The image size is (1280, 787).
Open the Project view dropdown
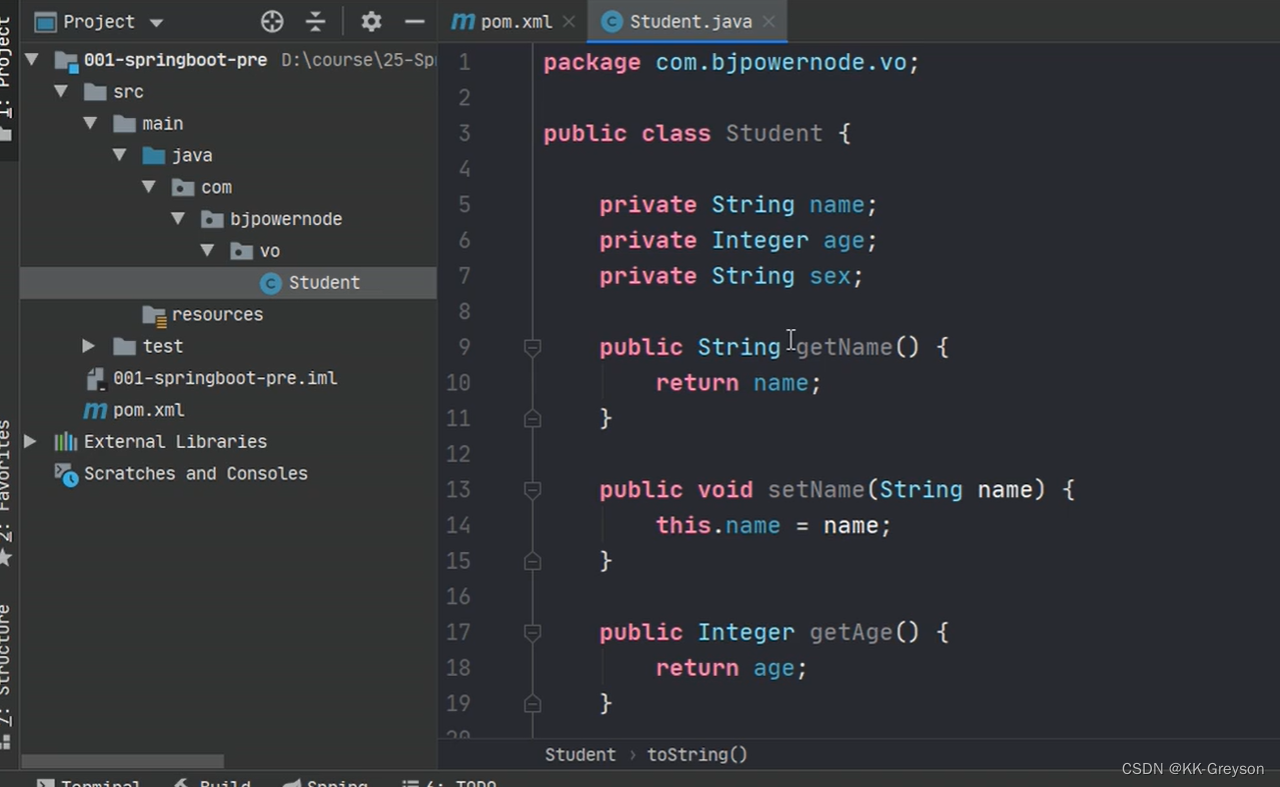[x=156, y=22]
